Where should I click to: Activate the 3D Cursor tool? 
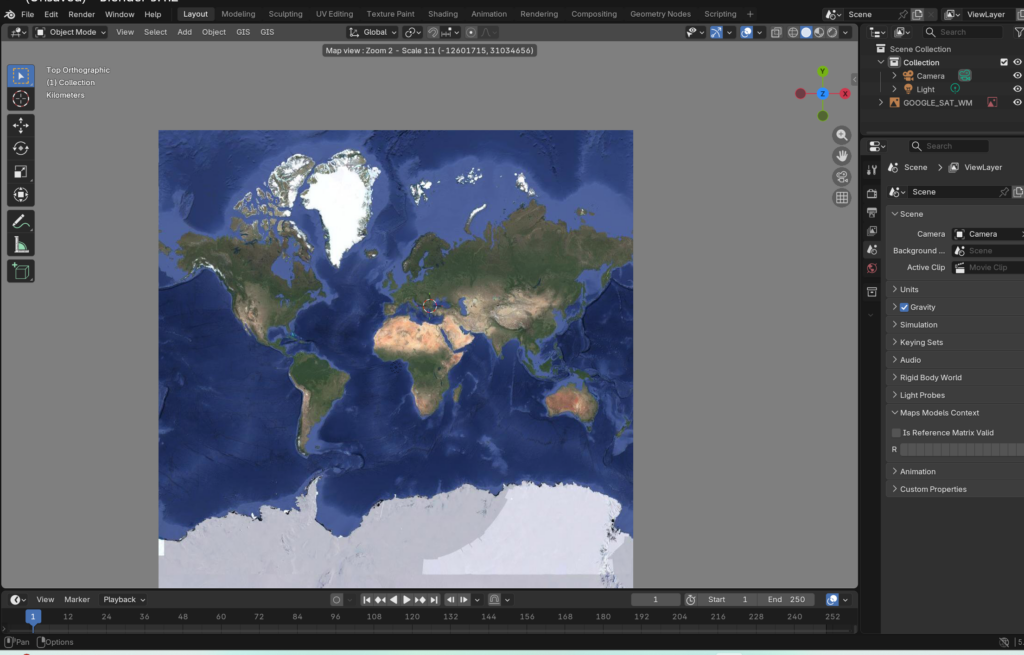[21, 99]
